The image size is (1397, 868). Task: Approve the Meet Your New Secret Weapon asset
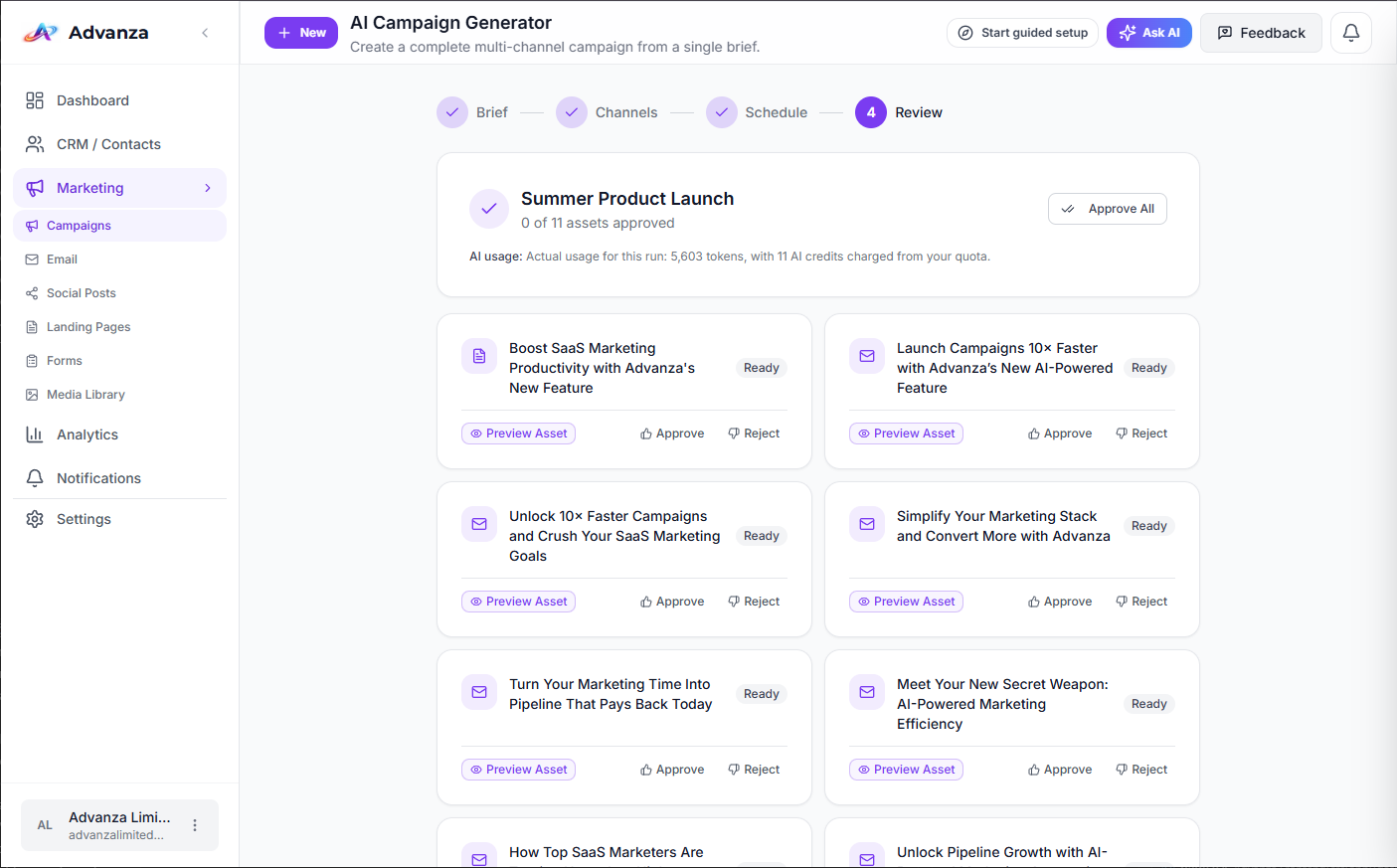click(1060, 770)
